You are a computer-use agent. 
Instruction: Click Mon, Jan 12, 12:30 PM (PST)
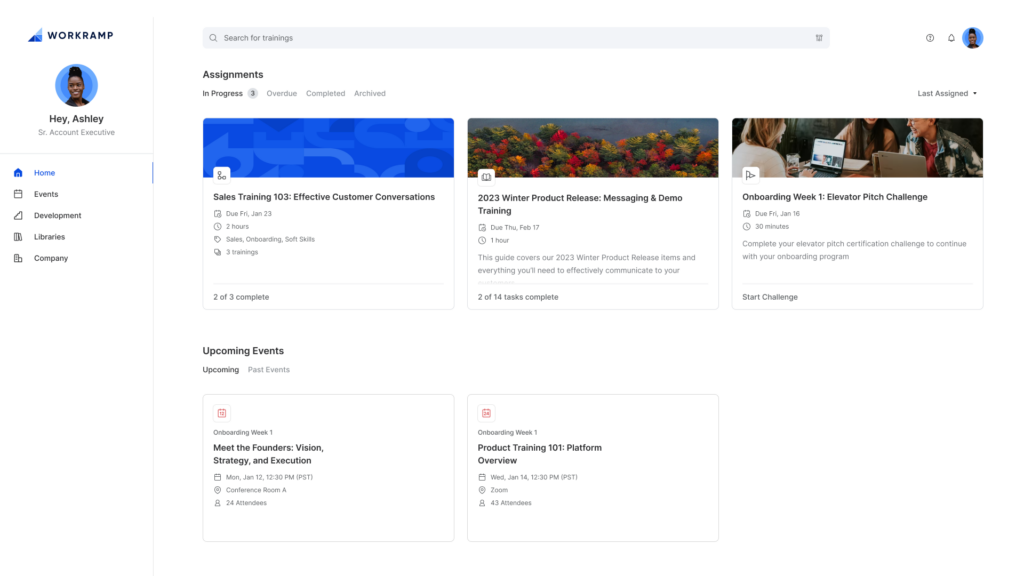pyautogui.click(x=269, y=477)
